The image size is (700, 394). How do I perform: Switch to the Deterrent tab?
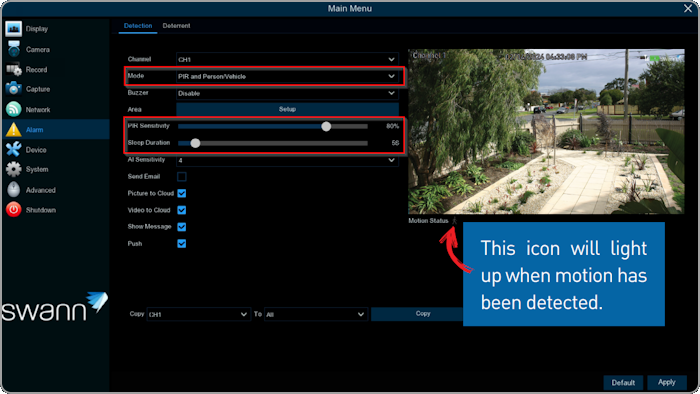point(176,26)
